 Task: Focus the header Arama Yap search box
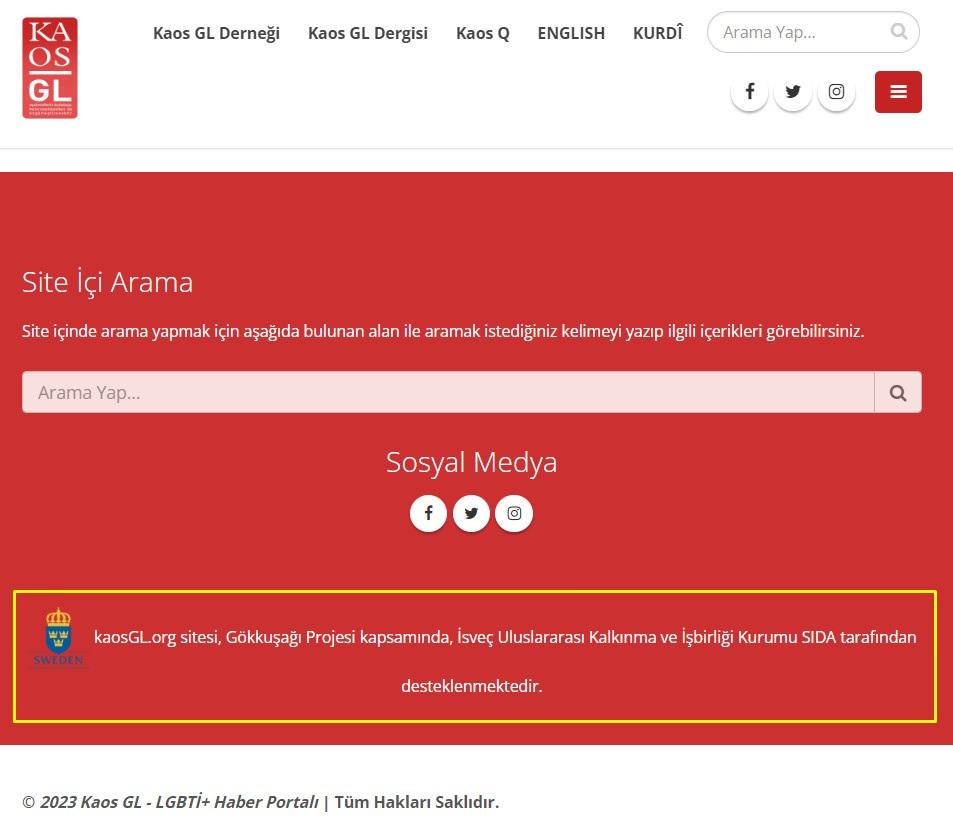pos(800,33)
